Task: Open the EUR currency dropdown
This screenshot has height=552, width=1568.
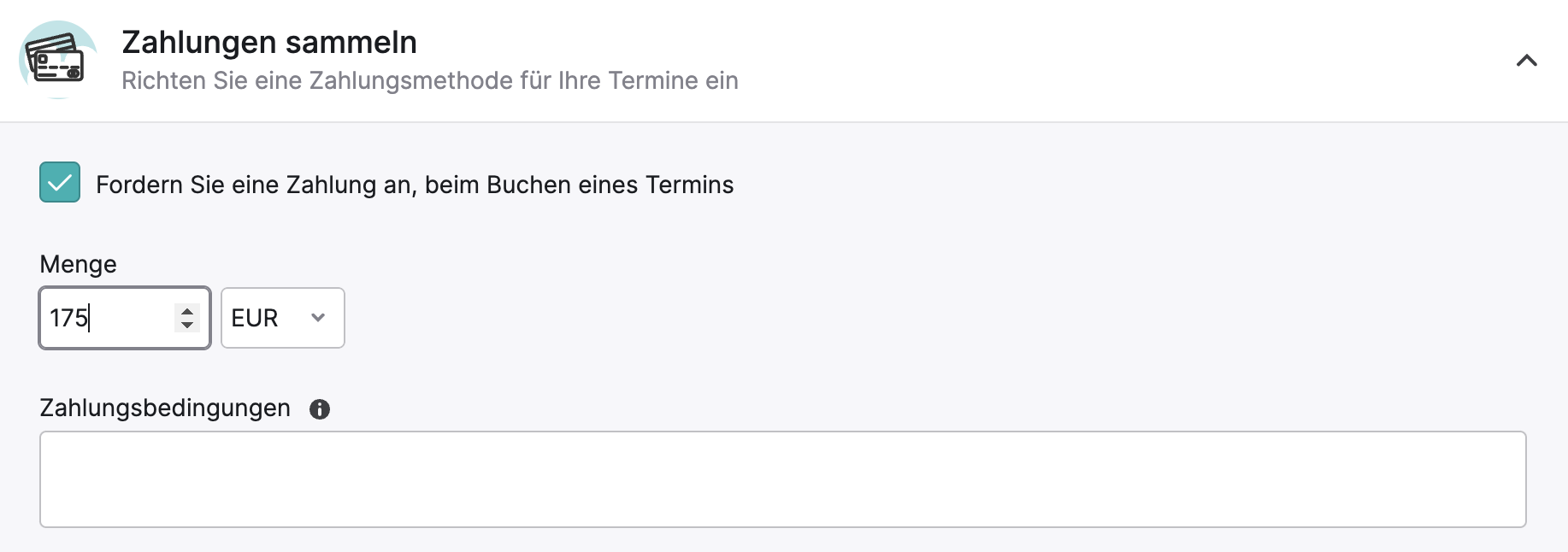Action: tap(283, 318)
